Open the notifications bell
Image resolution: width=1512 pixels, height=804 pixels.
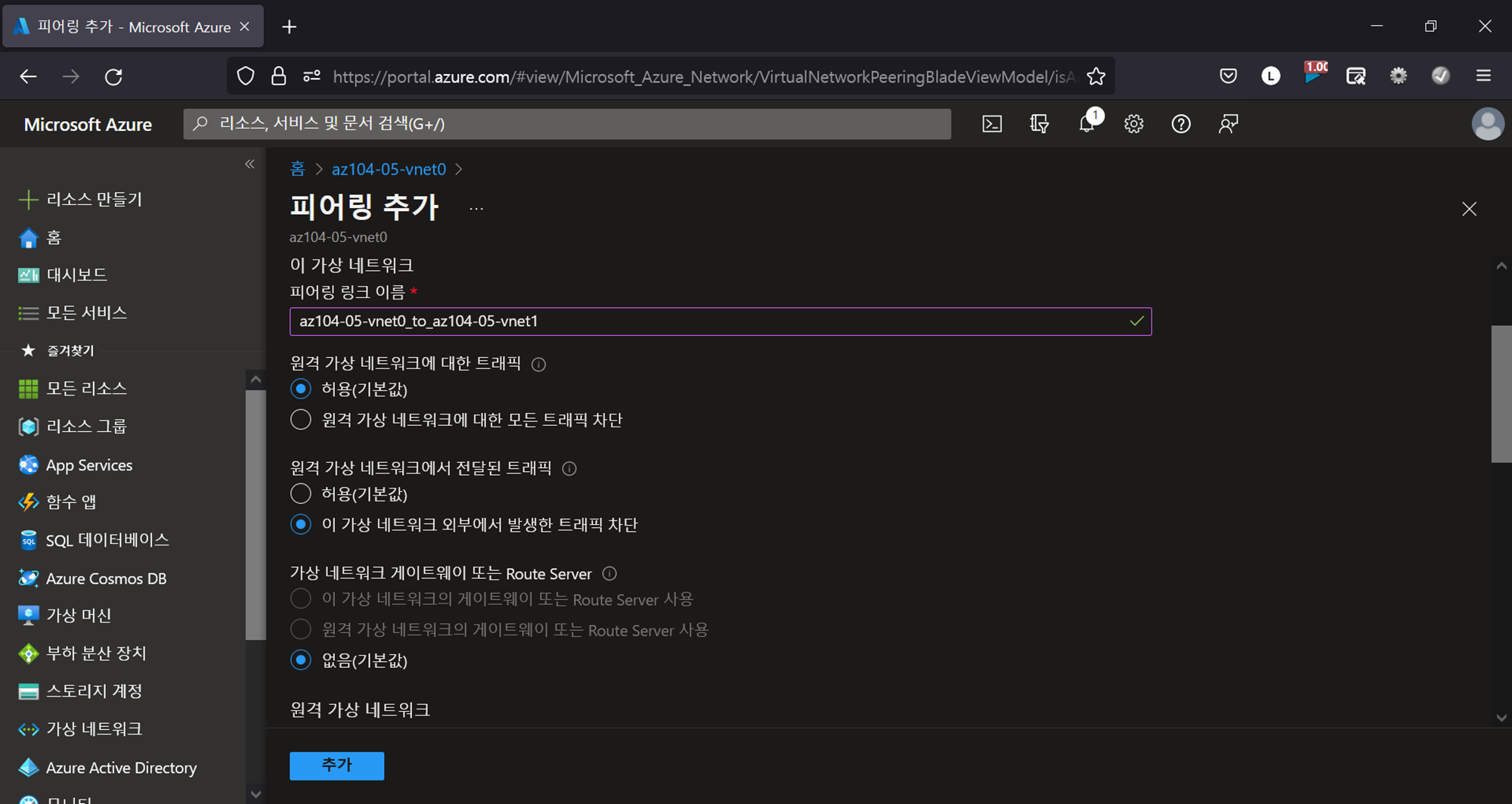pos(1087,123)
